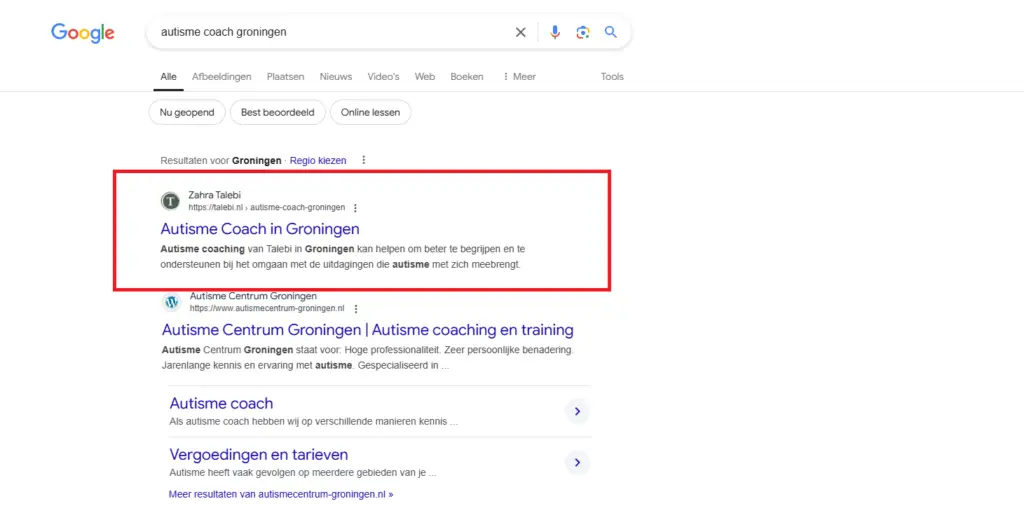
Task: Click the magnifying glass search button
Action: coord(611,32)
